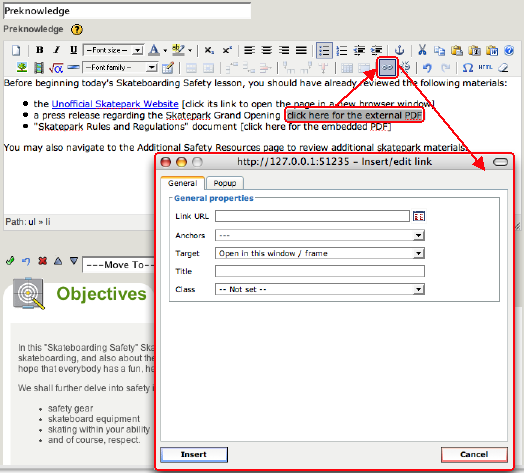The width and height of the screenshot is (524, 473).
Task: Click the Cancel button
Action: point(474,455)
